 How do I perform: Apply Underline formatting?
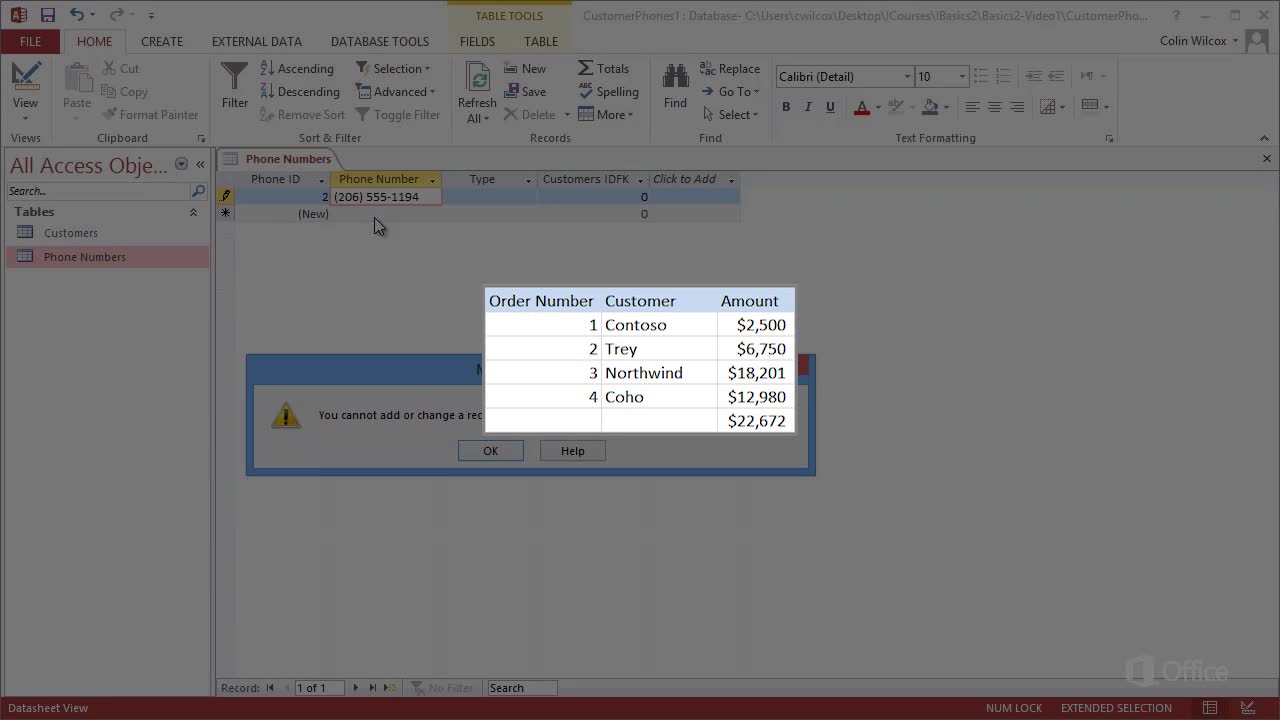pyautogui.click(x=830, y=107)
